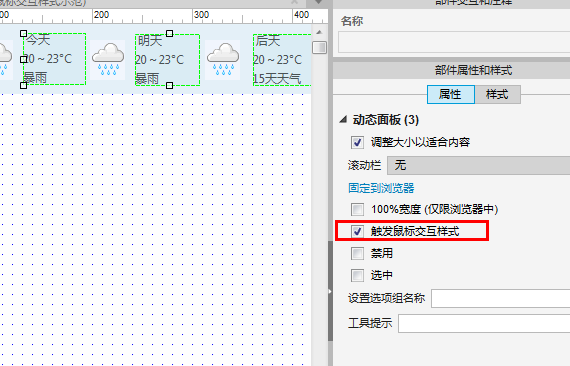This screenshot has height=366, width=570.
Task: Select the 明天 weather text panel
Action: pos(167,60)
